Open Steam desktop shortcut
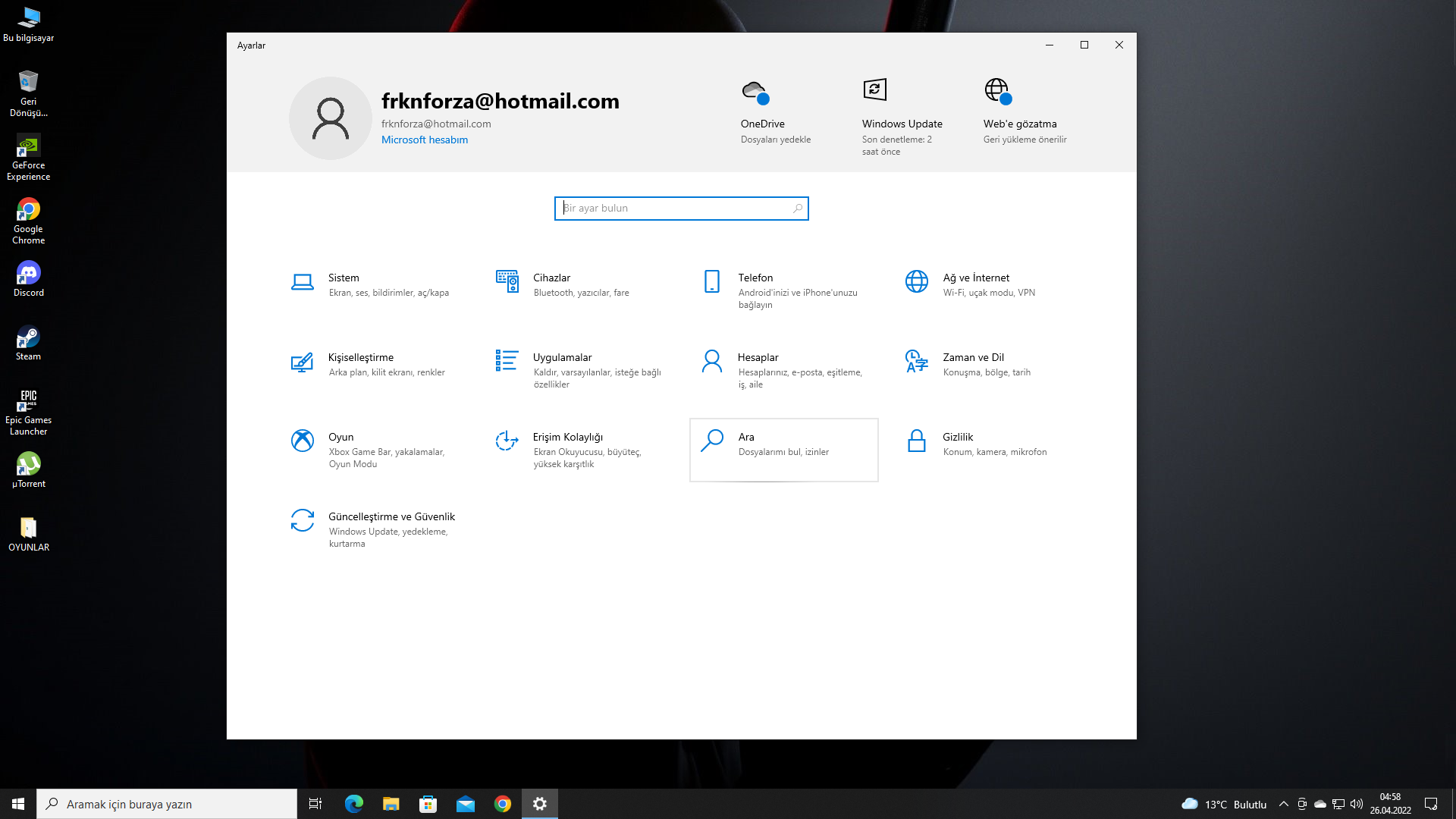This screenshot has width=1456, height=819. (29, 343)
